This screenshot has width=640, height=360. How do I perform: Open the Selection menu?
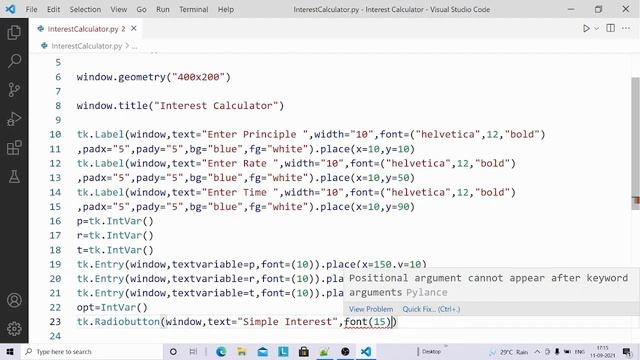click(85, 9)
